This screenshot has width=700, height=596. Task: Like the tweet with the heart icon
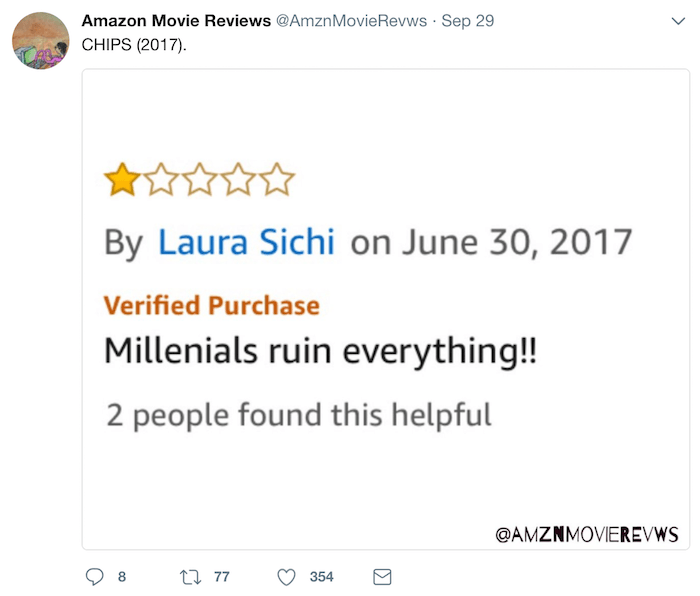[286, 577]
